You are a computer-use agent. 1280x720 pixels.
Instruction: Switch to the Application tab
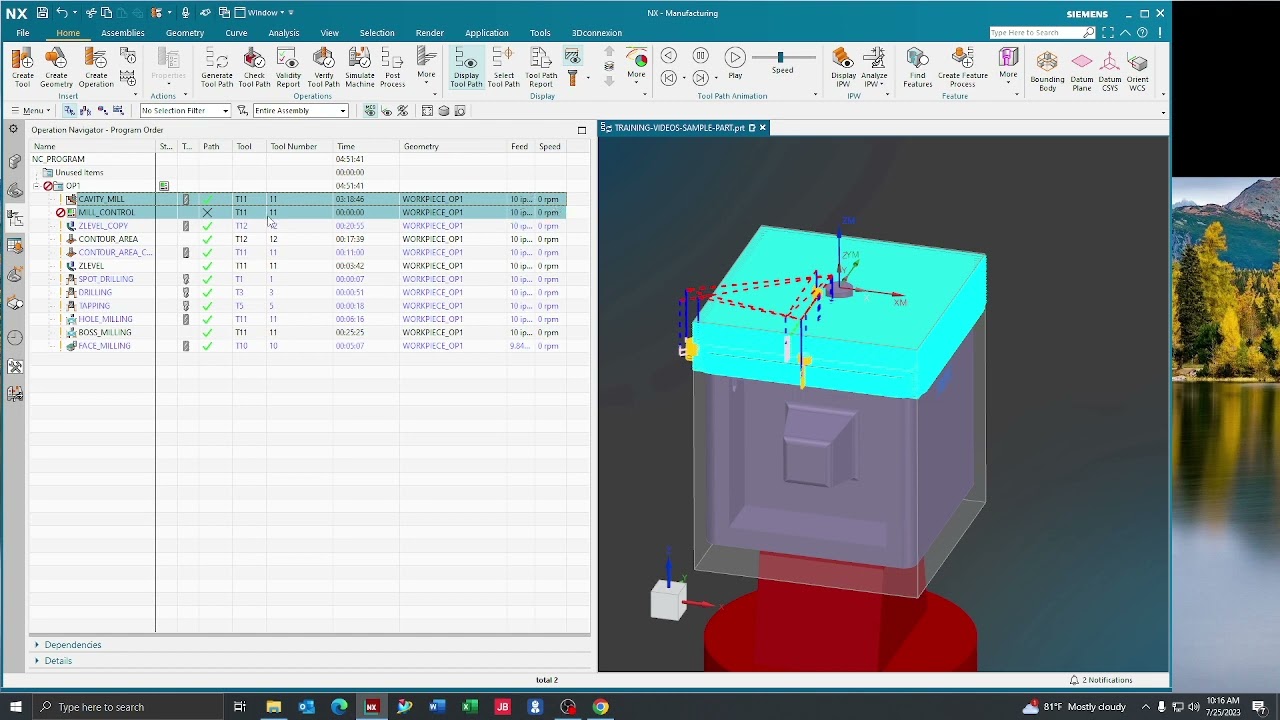tap(487, 33)
